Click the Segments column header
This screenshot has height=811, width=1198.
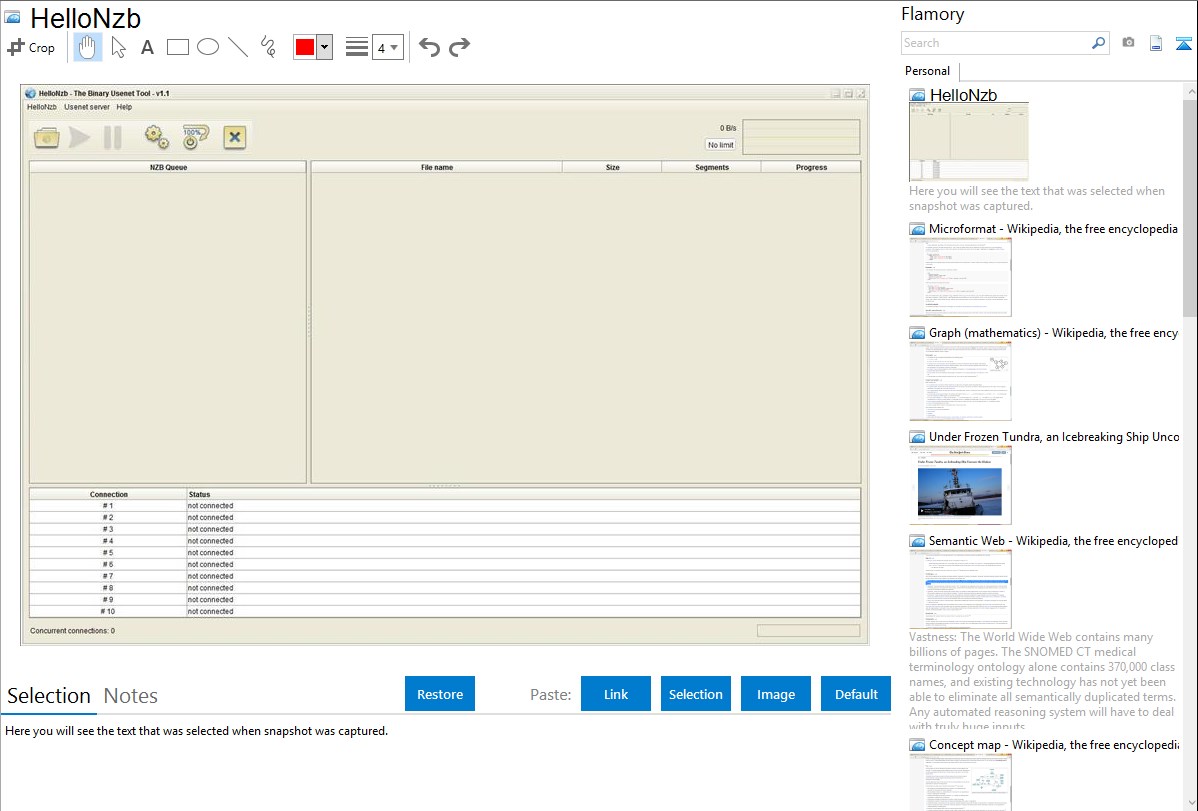pyautogui.click(x=712, y=167)
